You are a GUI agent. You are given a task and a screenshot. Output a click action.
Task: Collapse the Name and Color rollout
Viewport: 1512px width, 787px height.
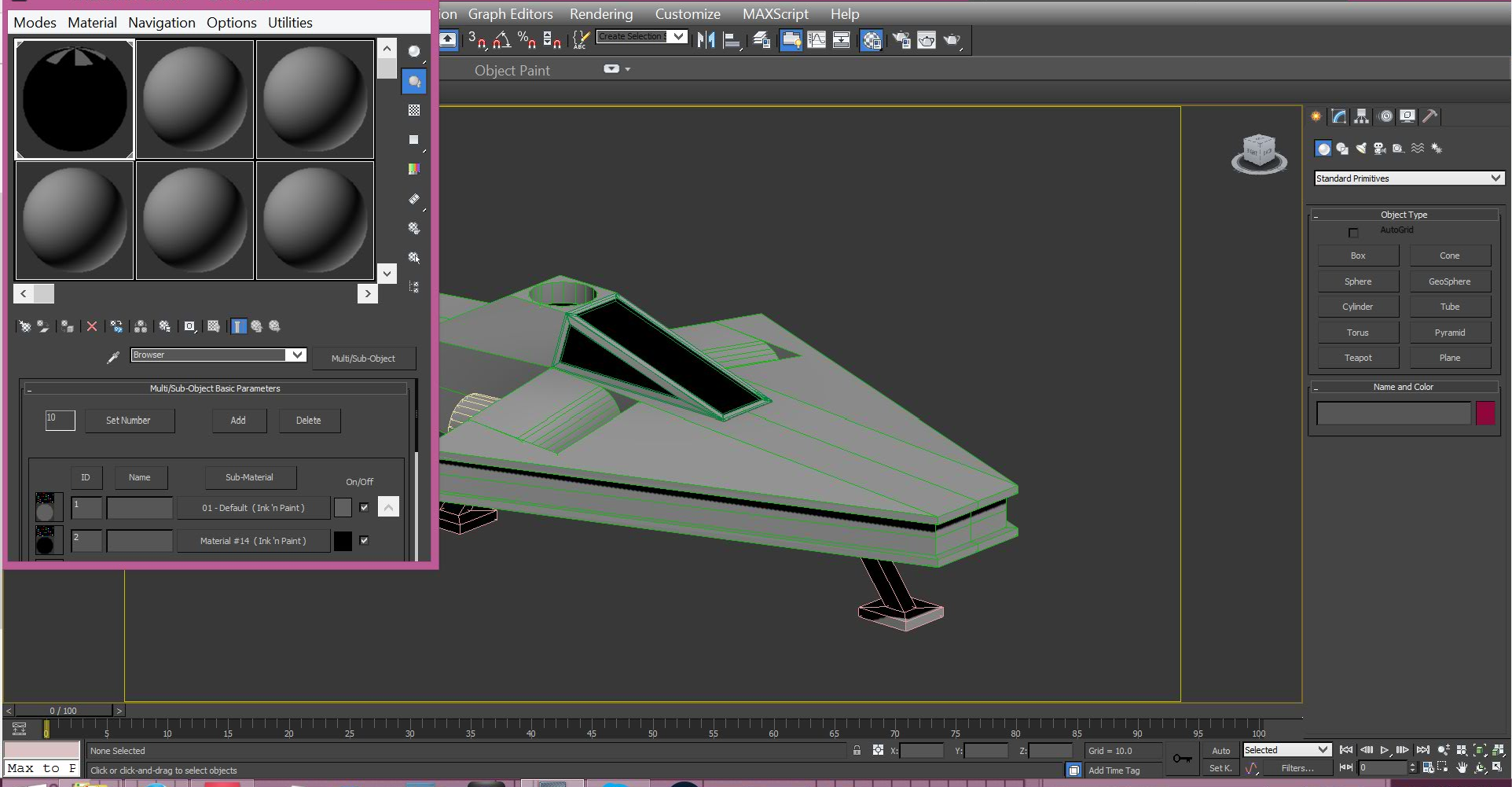tap(1404, 387)
